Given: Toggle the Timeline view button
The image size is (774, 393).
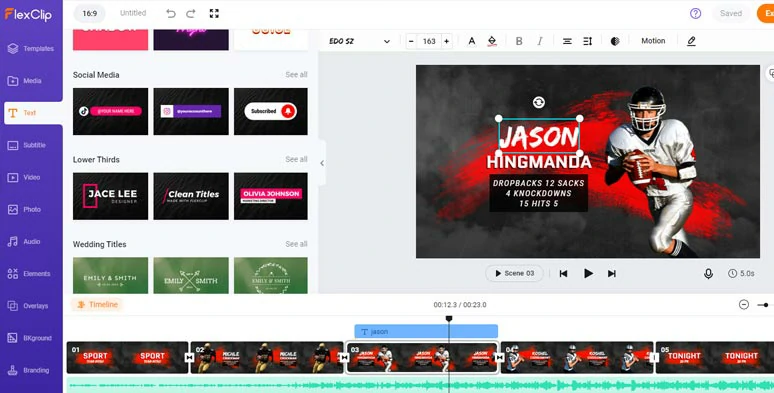Looking at the screenshot, I should click(x=97, y=305).
